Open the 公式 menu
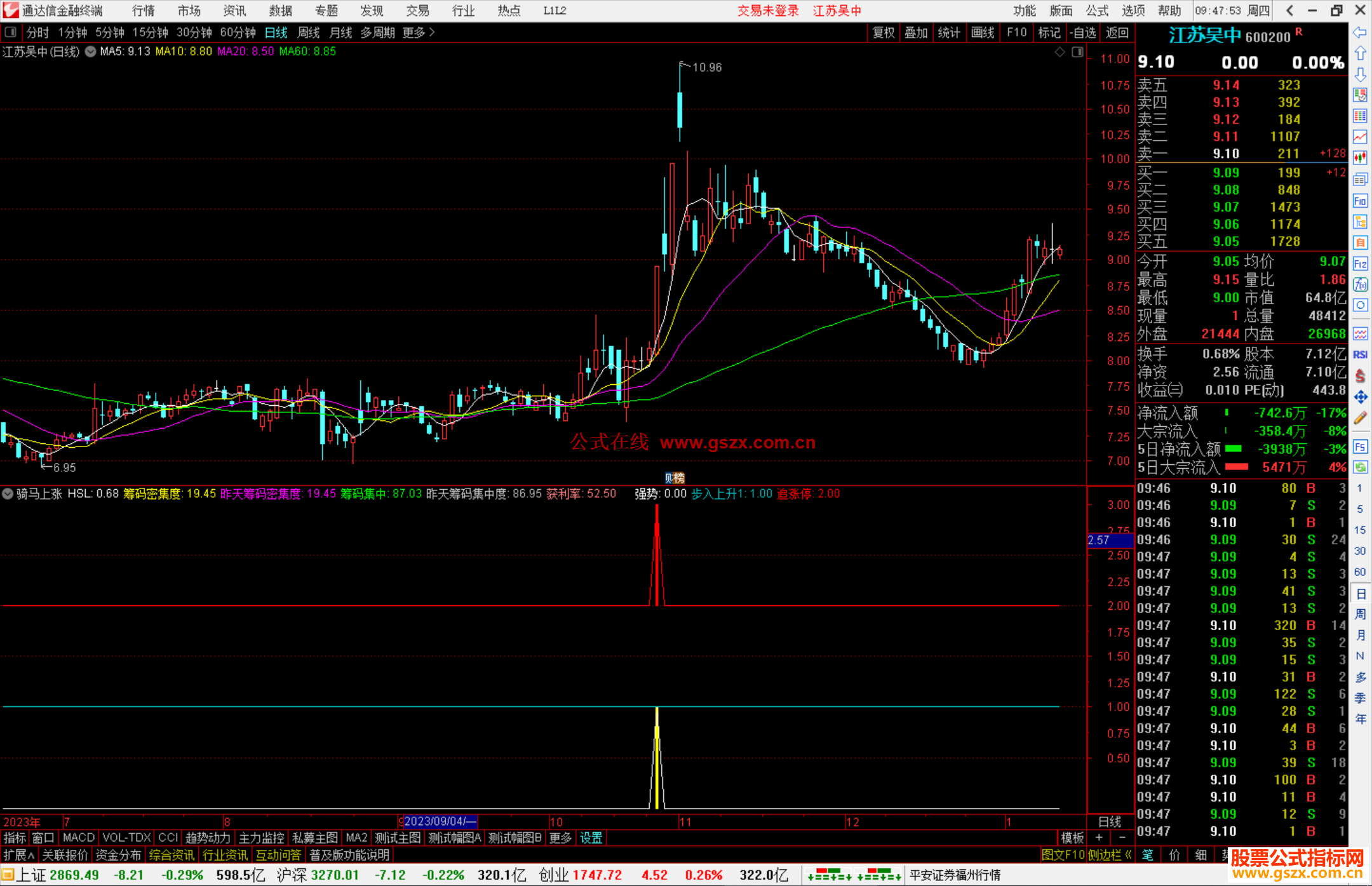 point(1097,11)
